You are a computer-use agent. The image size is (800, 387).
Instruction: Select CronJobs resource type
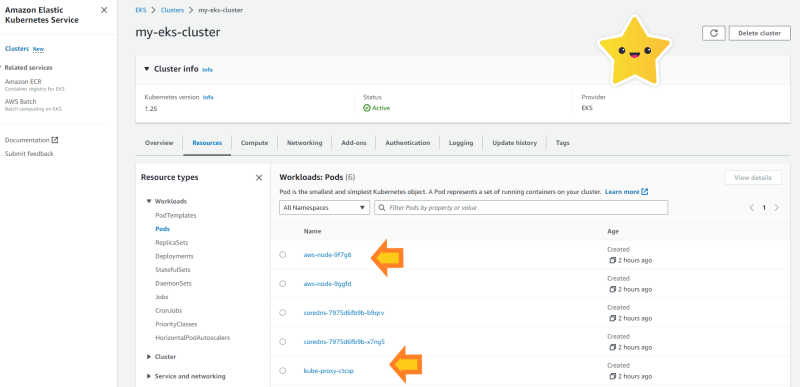coord(169,310)
